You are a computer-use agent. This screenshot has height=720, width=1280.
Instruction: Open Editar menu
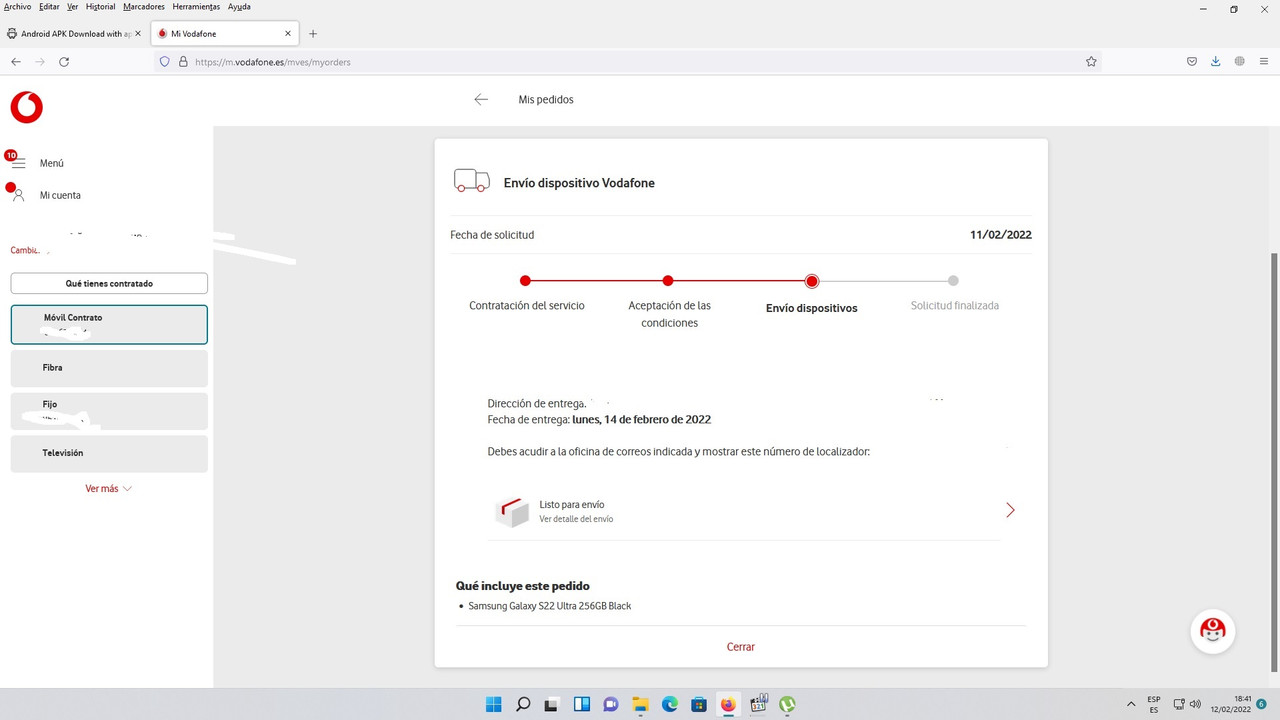coord(49,6)
